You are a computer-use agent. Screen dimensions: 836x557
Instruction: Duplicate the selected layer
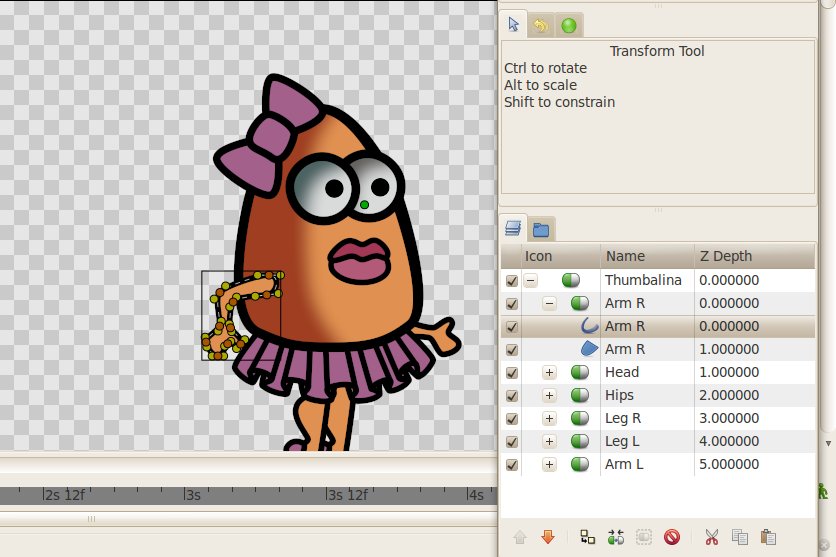tap(588, 537)
